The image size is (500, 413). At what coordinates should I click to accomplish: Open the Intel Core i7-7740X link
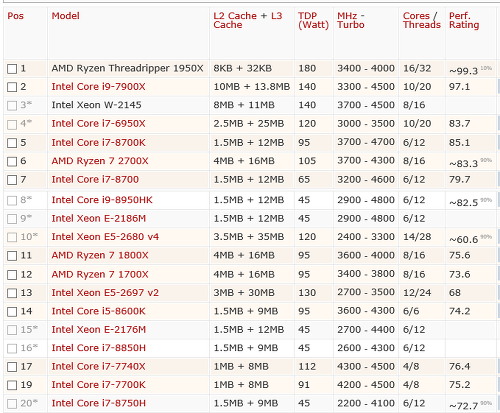pos(98,367)
